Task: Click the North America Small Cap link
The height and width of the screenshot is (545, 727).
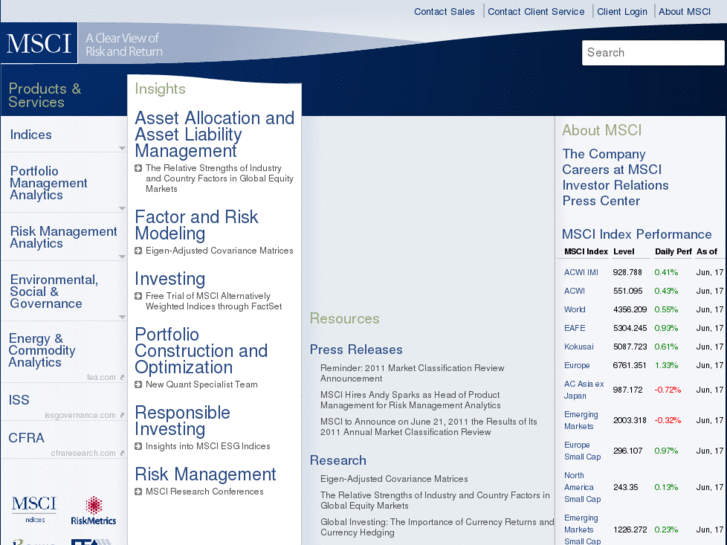Action: [x=582, y=487]
